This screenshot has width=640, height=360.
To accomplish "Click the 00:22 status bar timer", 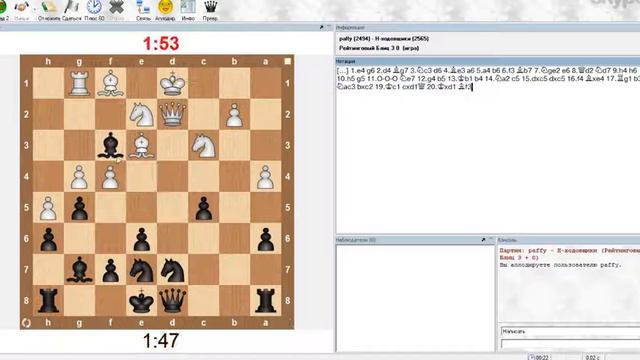I will coord(538,357).
